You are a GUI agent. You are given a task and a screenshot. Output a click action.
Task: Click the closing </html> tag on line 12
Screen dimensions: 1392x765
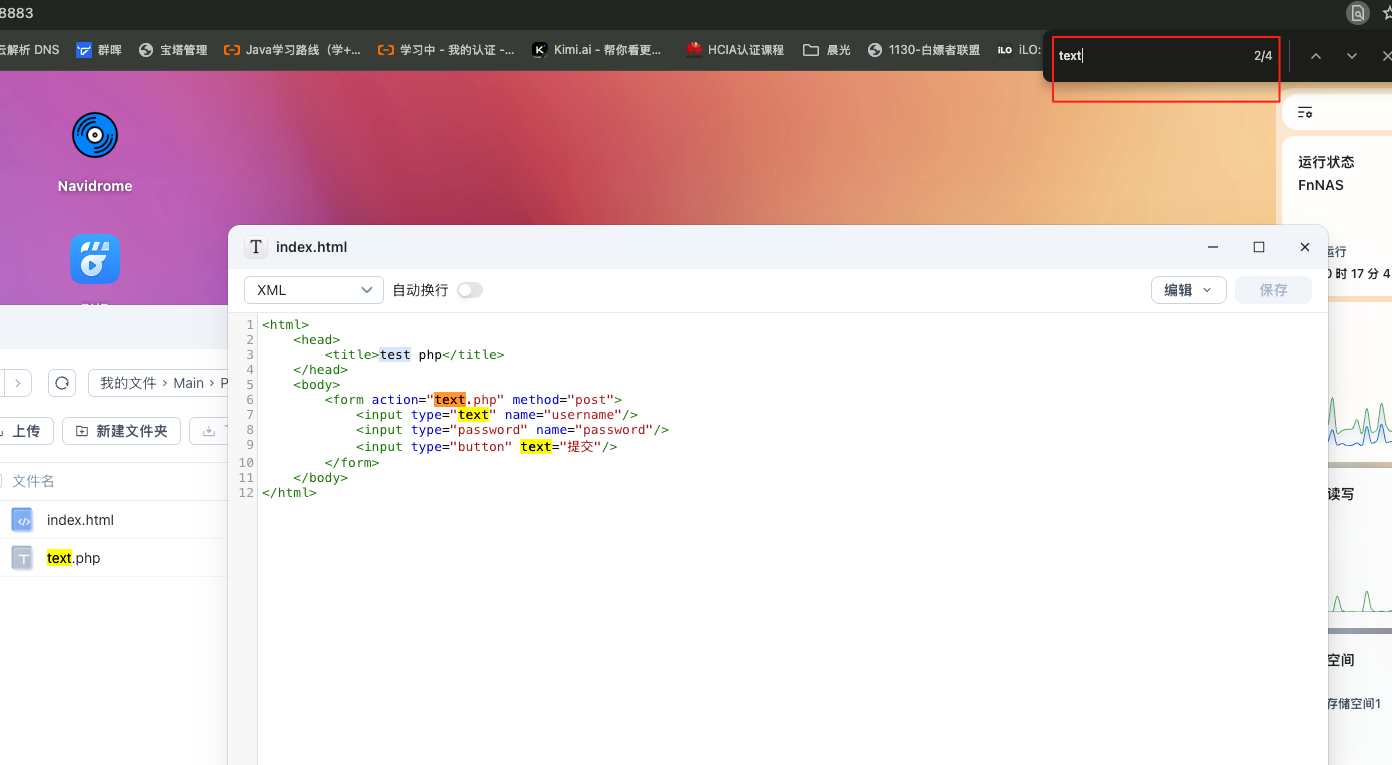pos(289,493)
